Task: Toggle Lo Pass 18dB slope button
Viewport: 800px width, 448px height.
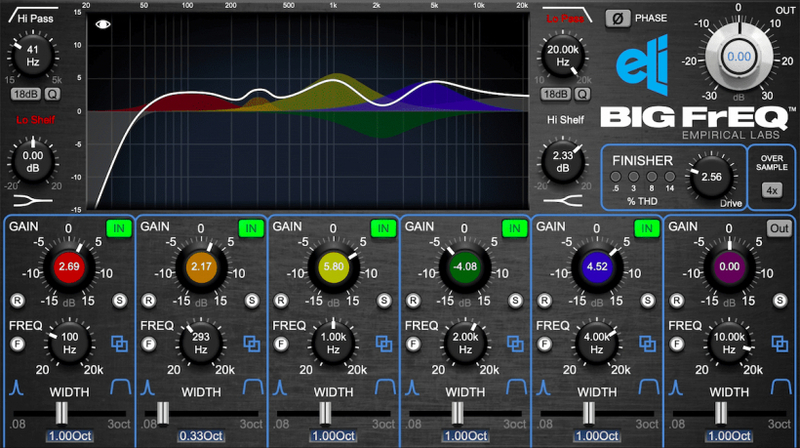Action: (556, 94)
